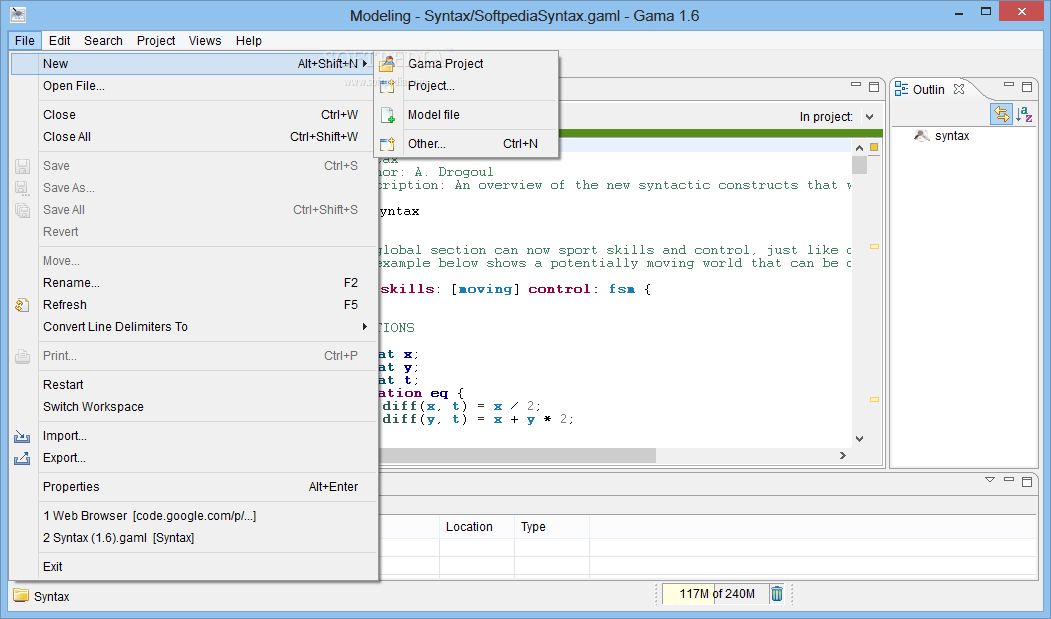Click the Import icon in File menu

(22, 436)
